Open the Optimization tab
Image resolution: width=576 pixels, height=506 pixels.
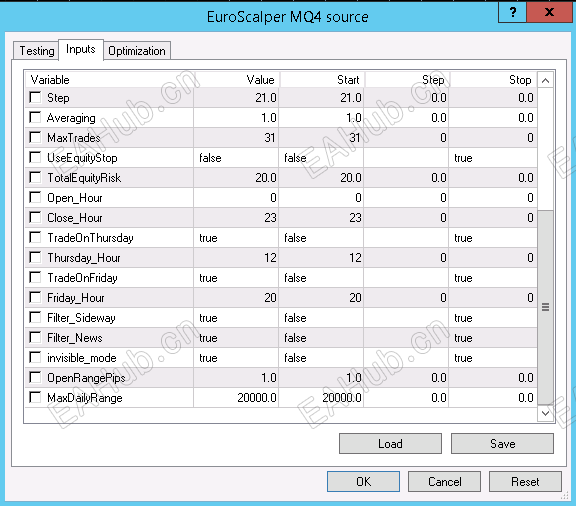tap(137, 51)
